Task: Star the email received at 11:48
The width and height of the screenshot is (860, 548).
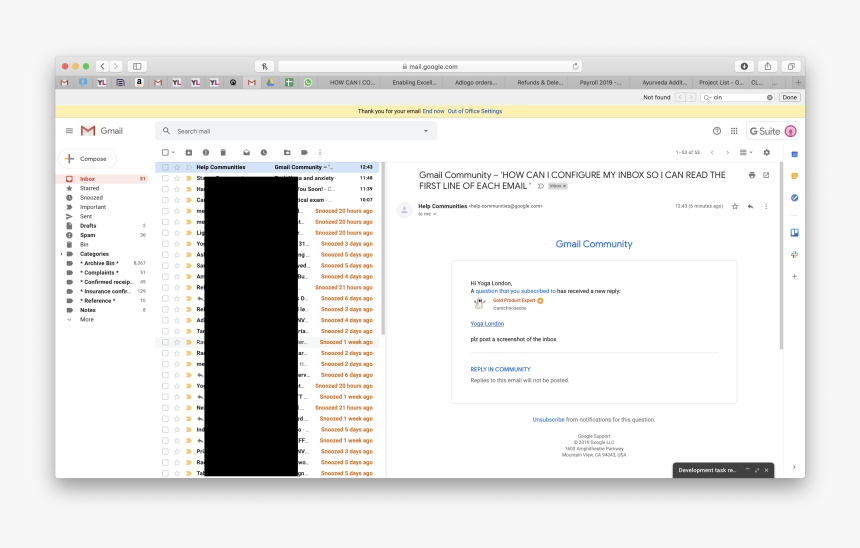Action: [177, 178]
